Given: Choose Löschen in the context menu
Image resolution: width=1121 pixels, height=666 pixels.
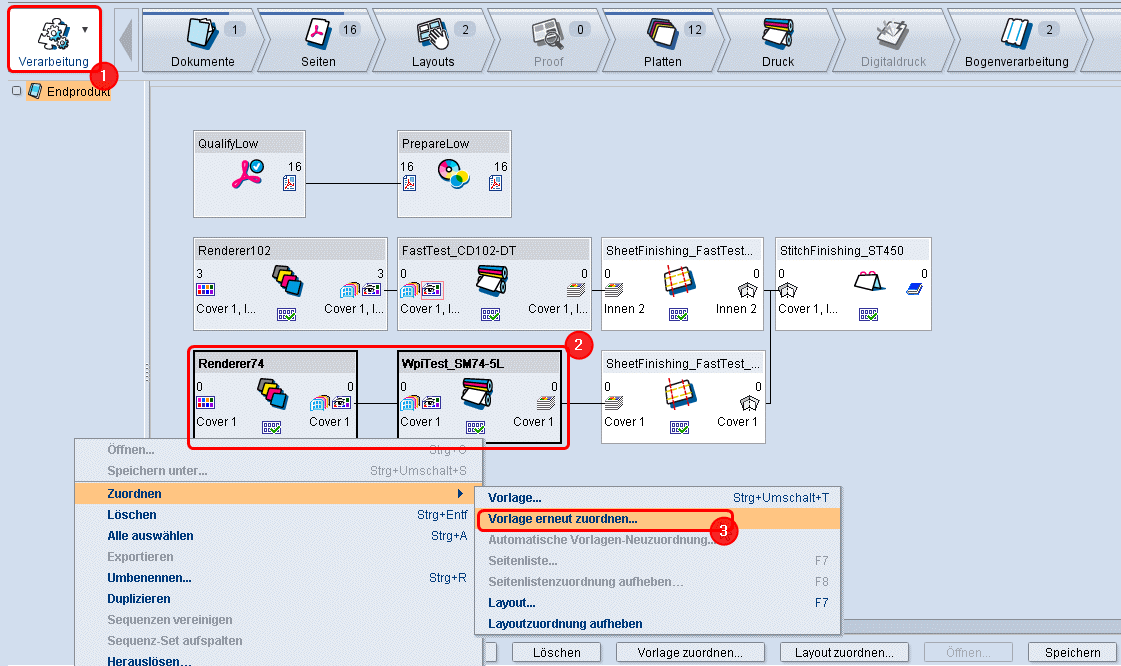Looking at the screenshot, I should pos(279,515).
